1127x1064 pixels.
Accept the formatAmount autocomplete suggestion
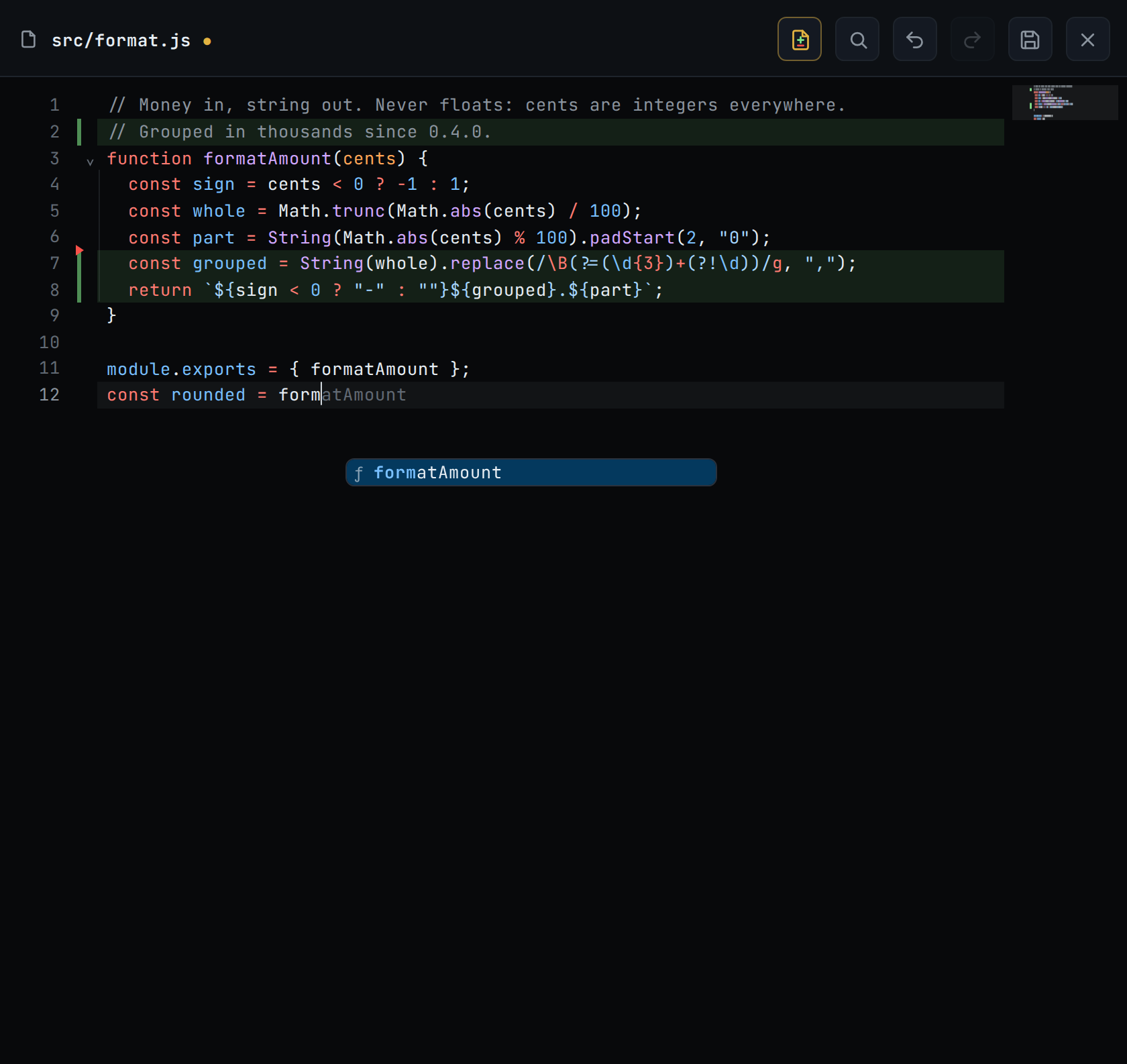pyautogui.click(x=531, y=472)
